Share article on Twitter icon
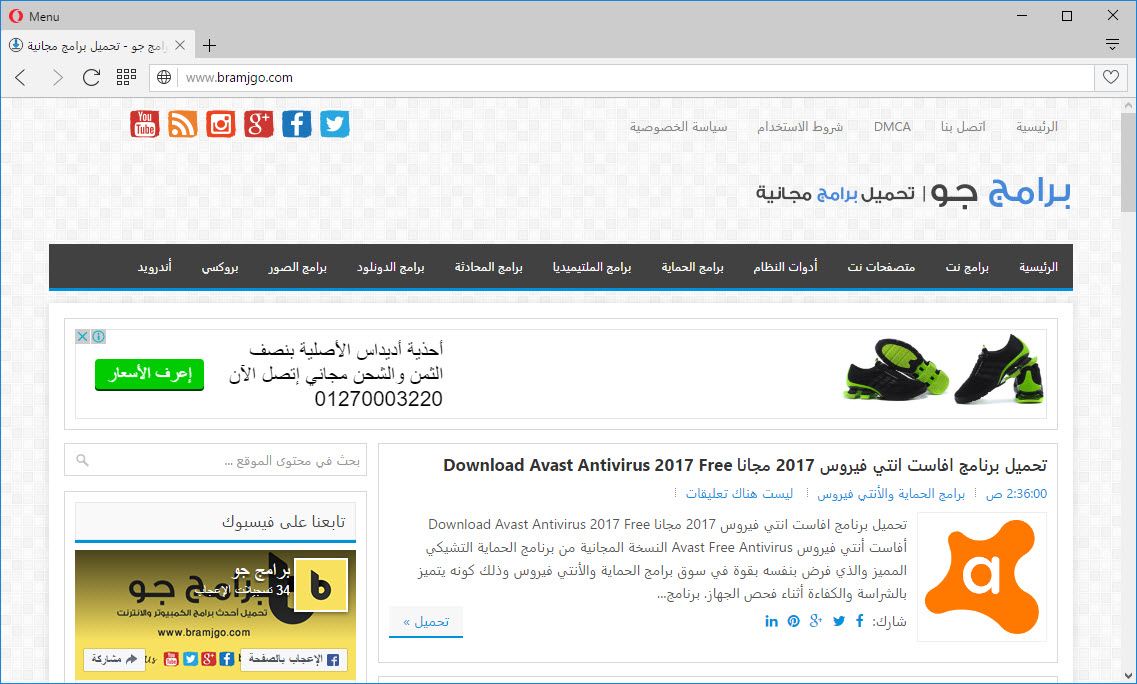1137x684 pixels. (839, 621)
